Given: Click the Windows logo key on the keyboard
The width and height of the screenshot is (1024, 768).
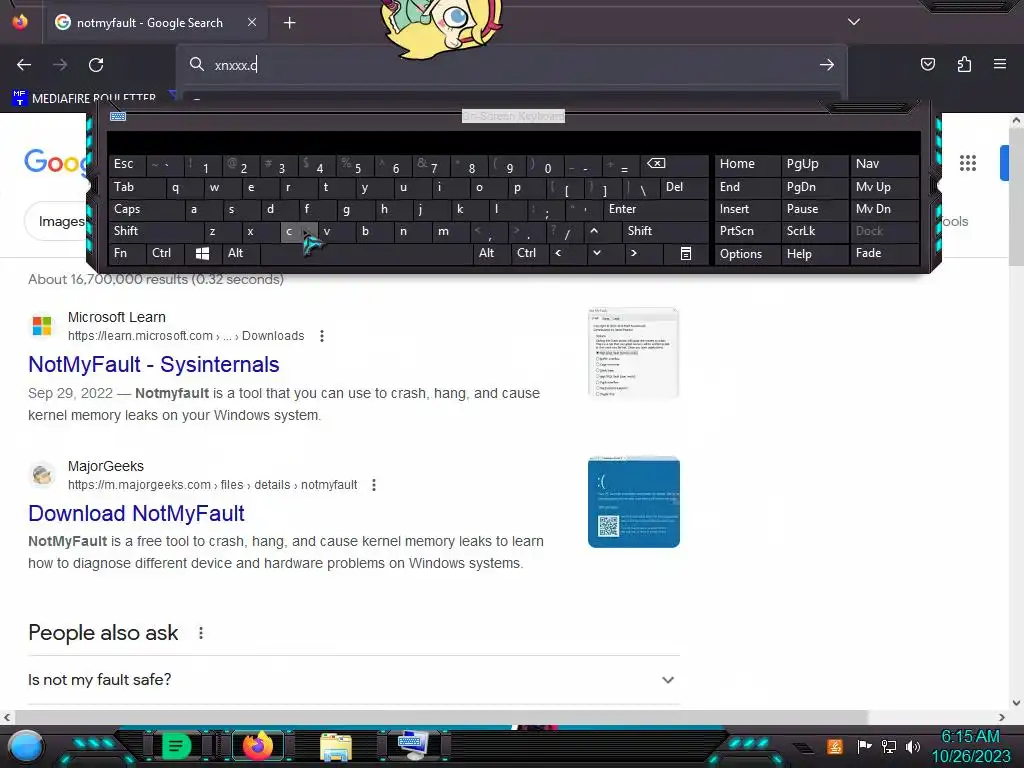Looking at the screenshot, I should pyautogui.click(x=202, y=253).
